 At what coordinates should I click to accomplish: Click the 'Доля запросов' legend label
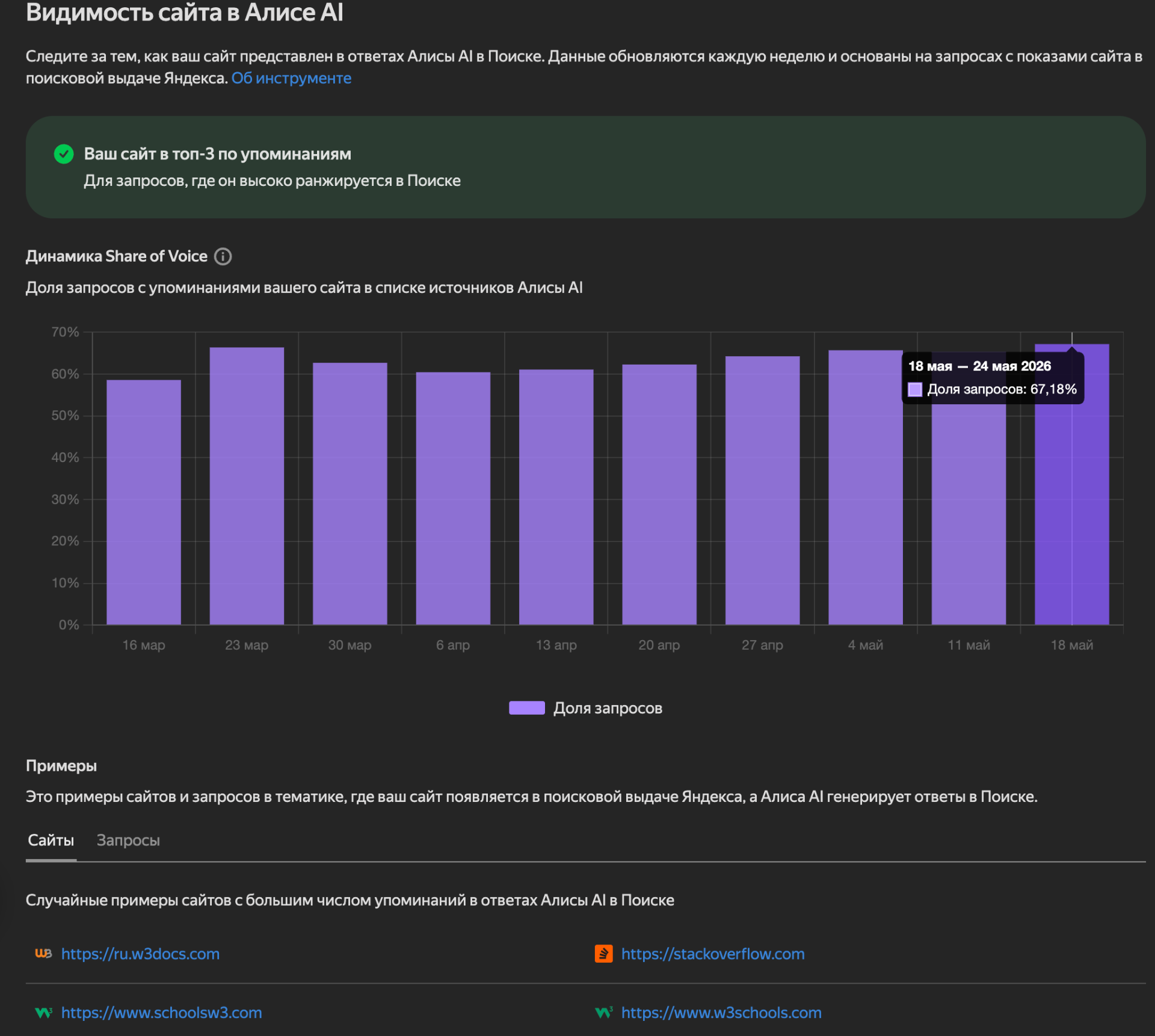pyautogui.click(x=608, y=708)
